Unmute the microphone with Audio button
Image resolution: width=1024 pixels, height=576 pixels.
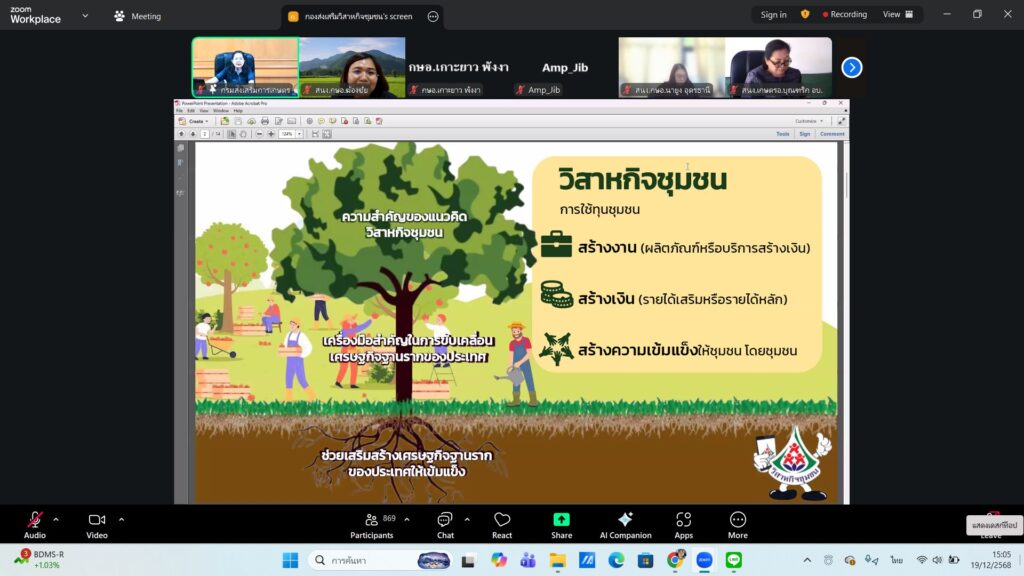tap(35, 522)
